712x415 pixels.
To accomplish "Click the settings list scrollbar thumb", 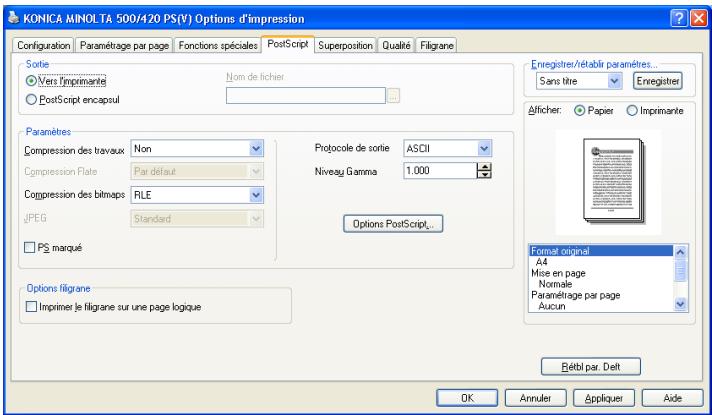I will (680, 271).
